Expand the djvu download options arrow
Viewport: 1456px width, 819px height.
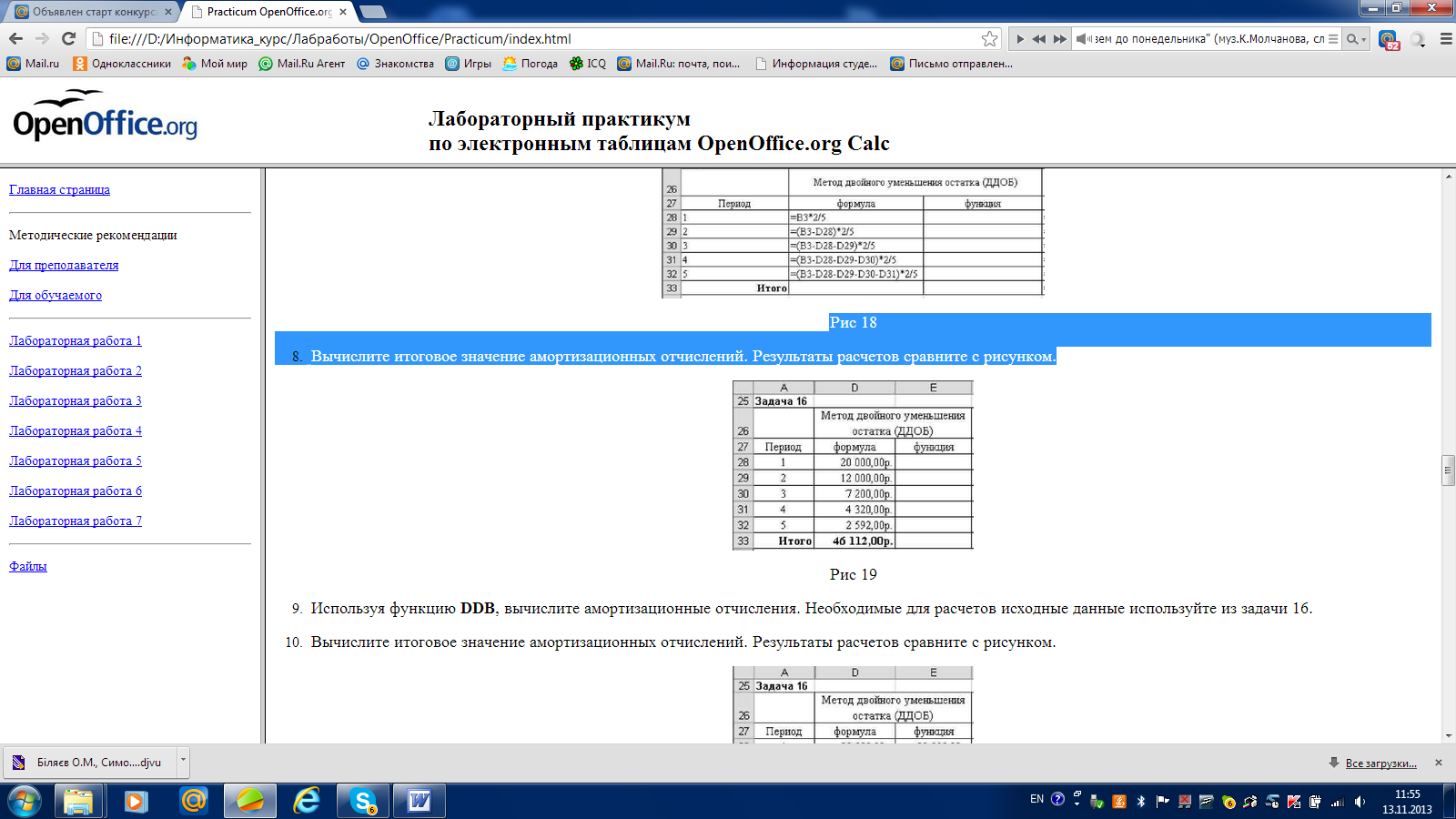[x=183, y=762]
